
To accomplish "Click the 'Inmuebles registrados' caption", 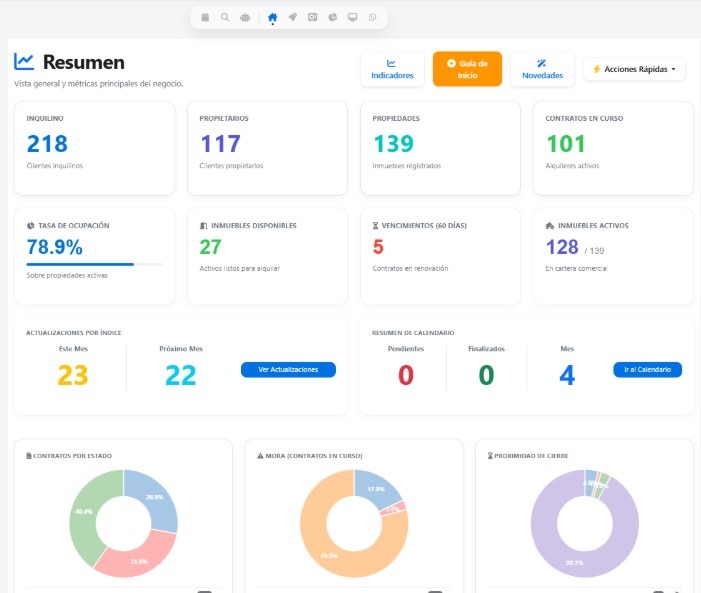I will click(x=407, y=166).
